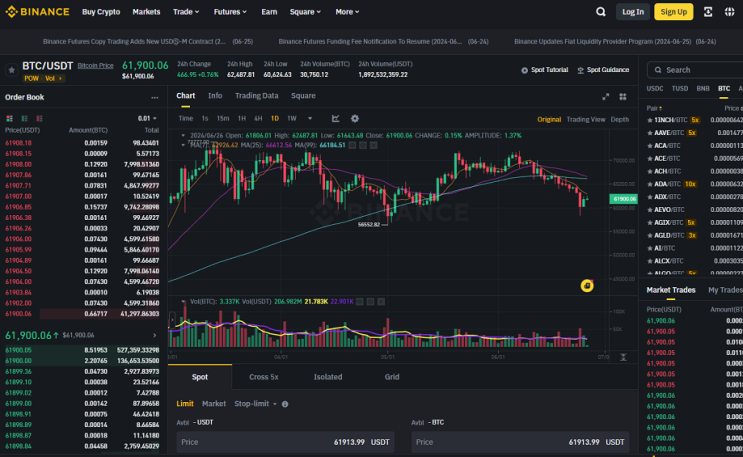
Task: Switch to the My Trades tab
Action: (x=725, y=290)
